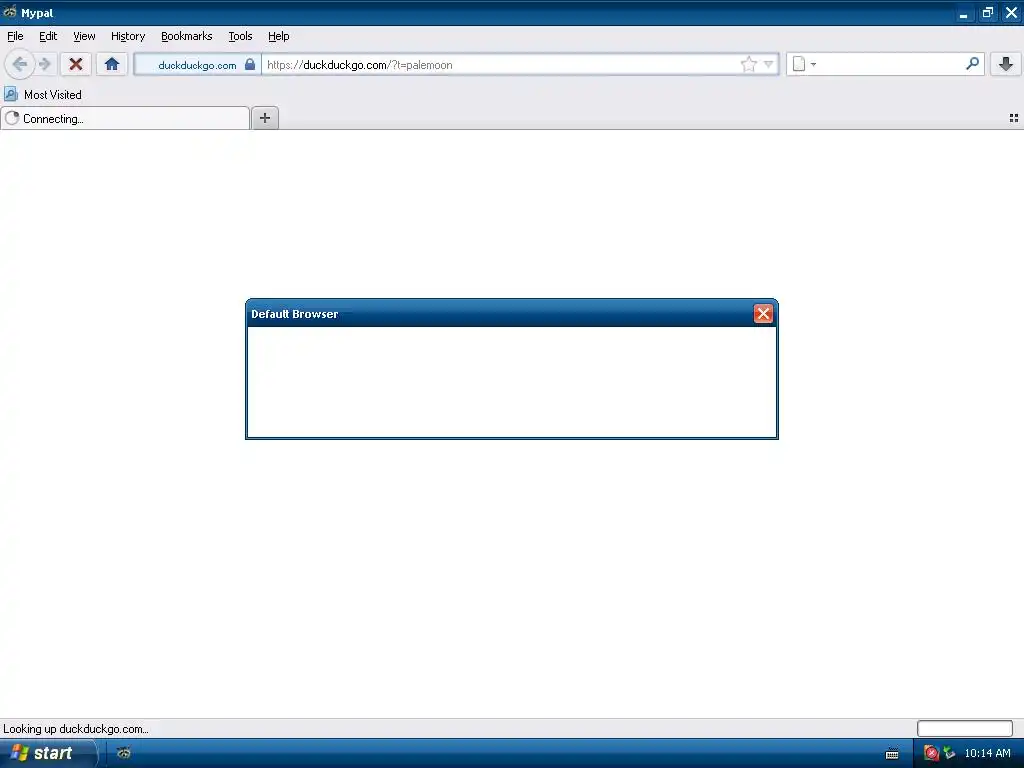Click the search magnifier icon
1024x768 pixels.
[x=972, y=63]
